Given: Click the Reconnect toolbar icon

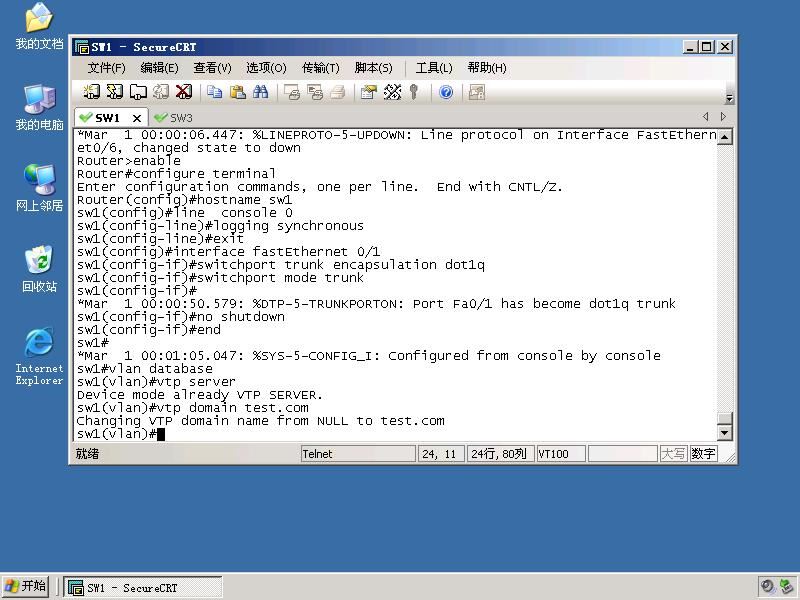Looking at the screenshot, I should pos(161,92).
